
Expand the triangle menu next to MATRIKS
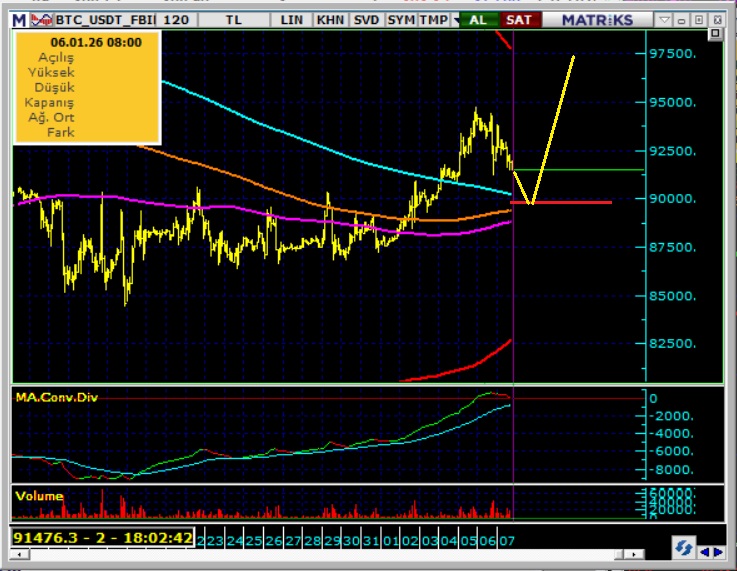[x=664, y=19]
